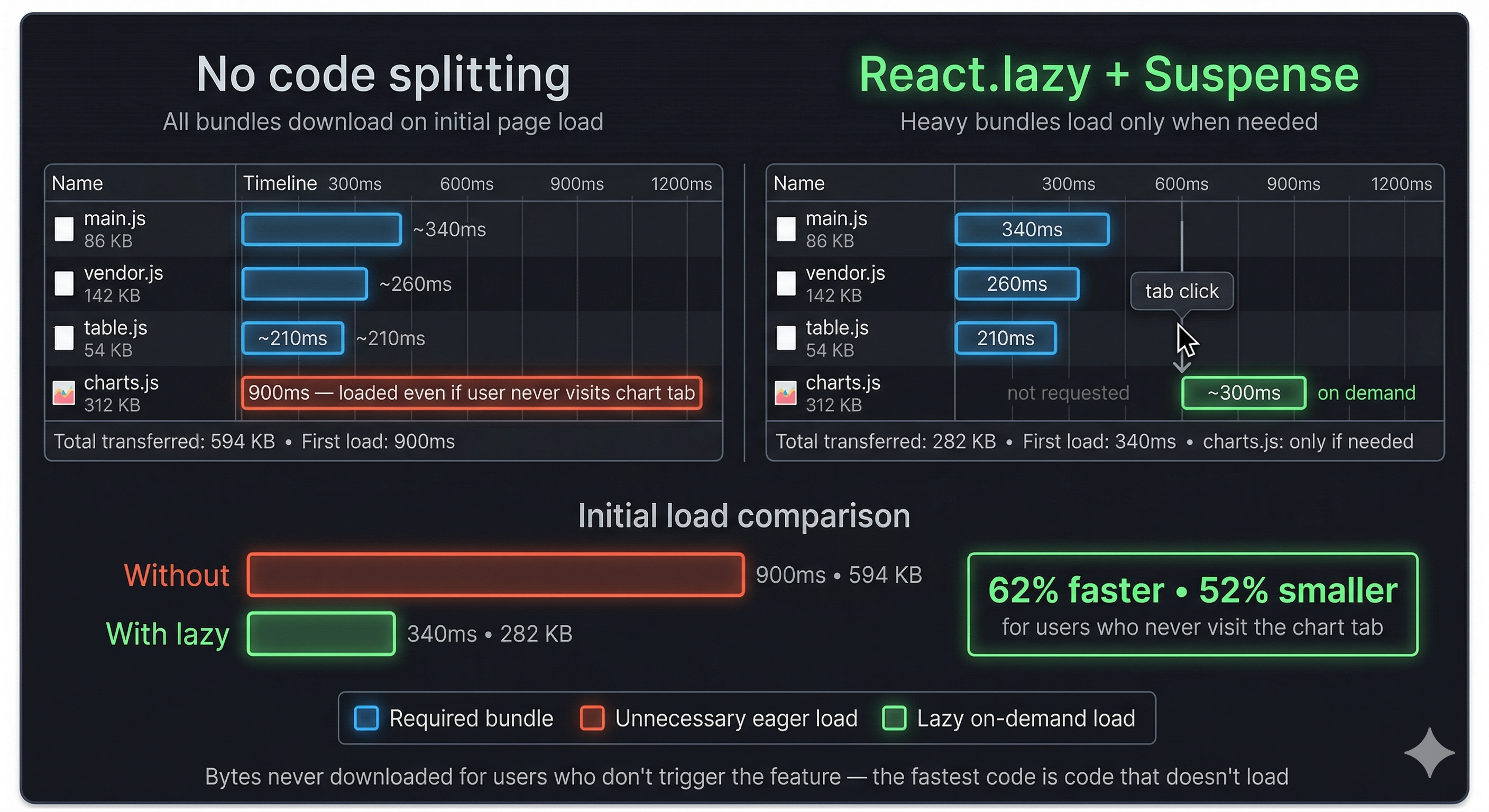
Task: Click the 'Total transferred: 282 KB' summary text
Action: click(x=886, y=441)
